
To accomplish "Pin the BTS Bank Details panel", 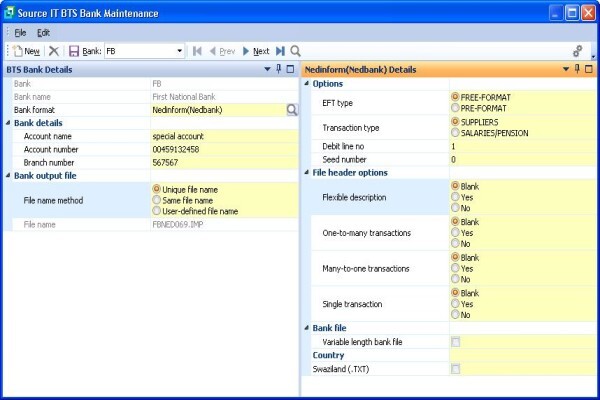I will click(x=279, y=69).
